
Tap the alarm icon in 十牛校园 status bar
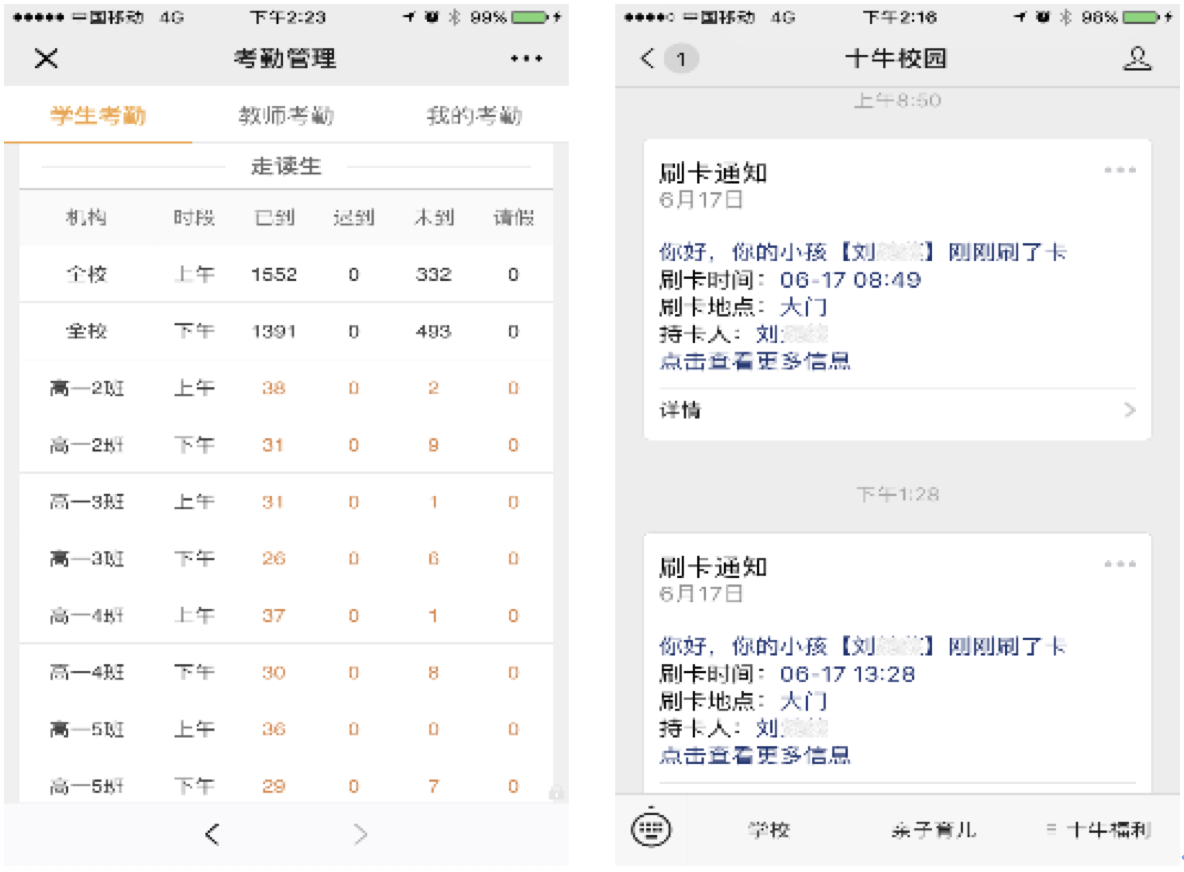tap(1043, 17)
